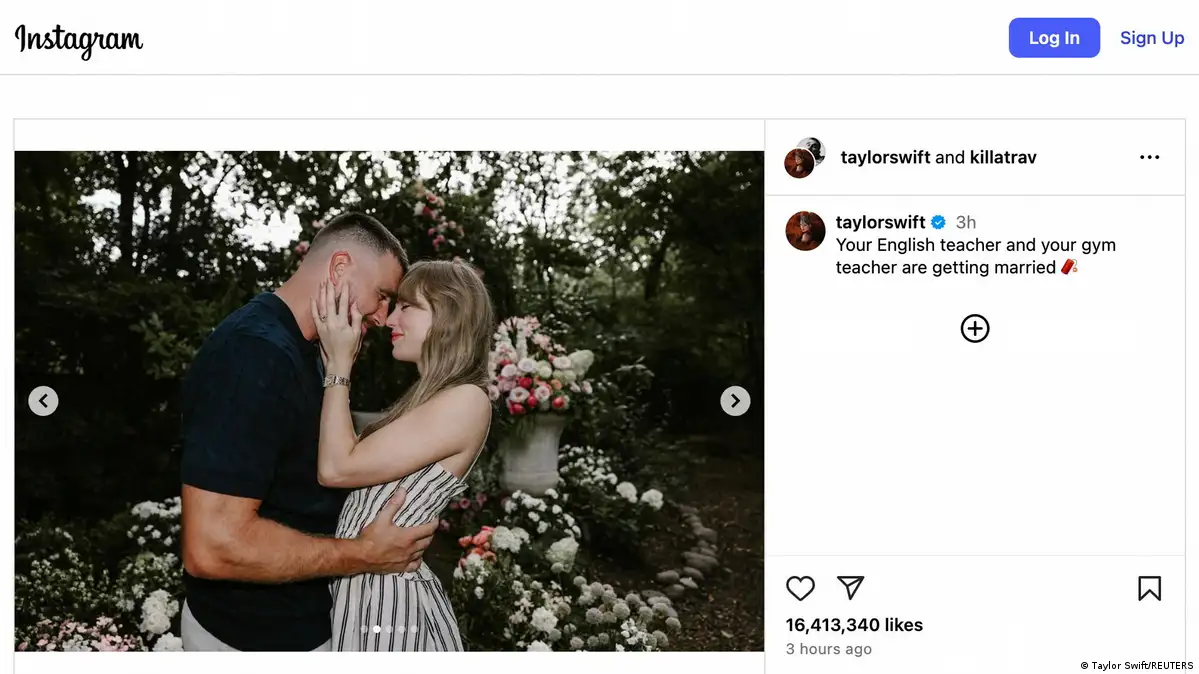
Task: Click the 3h timestamp beside the caption
Action: point(966,222)
